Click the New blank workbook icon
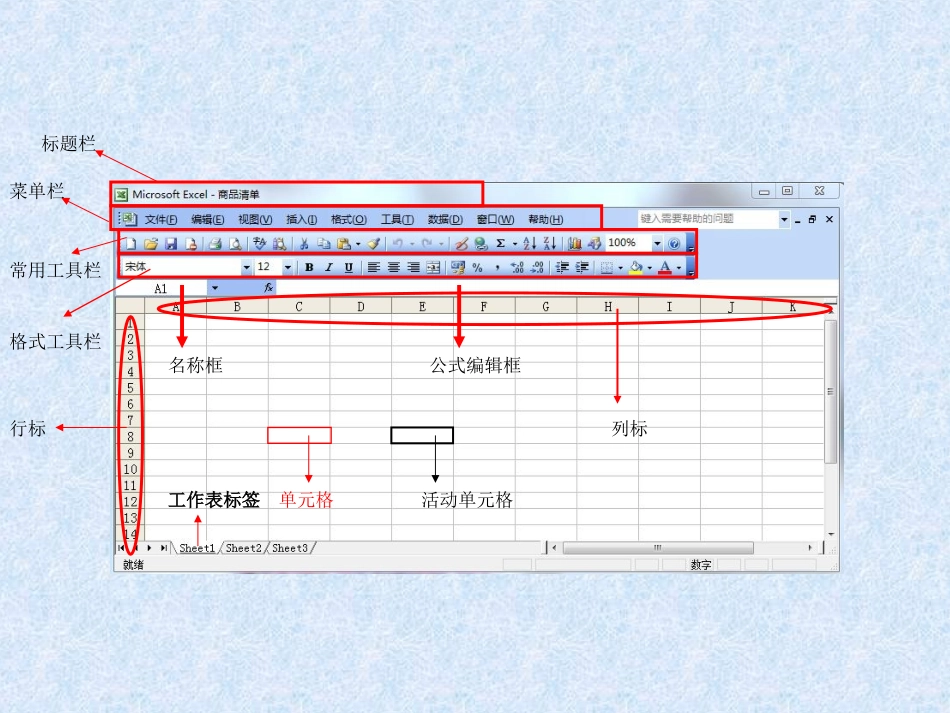This screenshot has width=950, height=713. 130,244
